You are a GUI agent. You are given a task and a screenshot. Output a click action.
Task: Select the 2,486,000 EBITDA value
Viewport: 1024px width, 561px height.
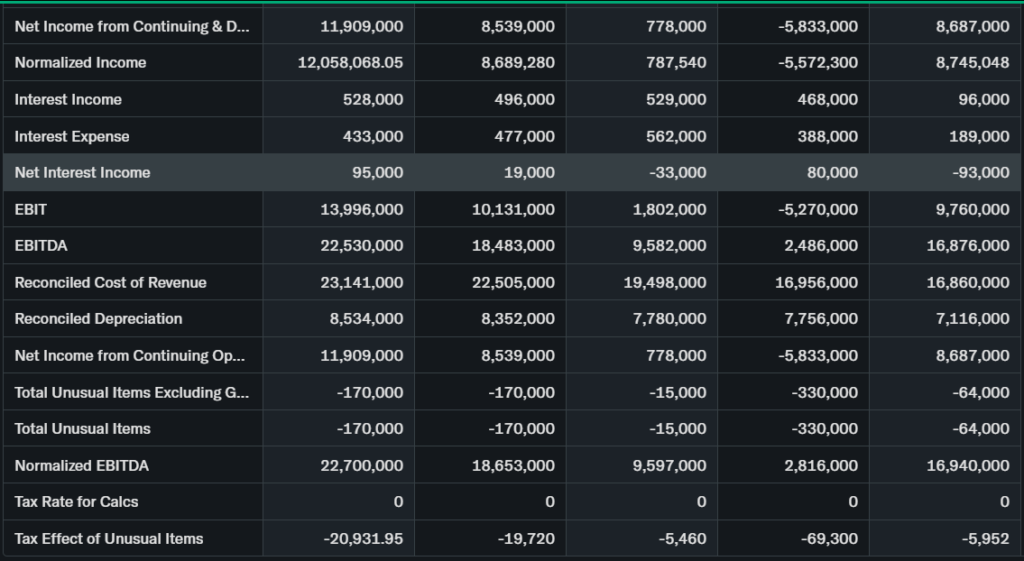coord(816,246)
